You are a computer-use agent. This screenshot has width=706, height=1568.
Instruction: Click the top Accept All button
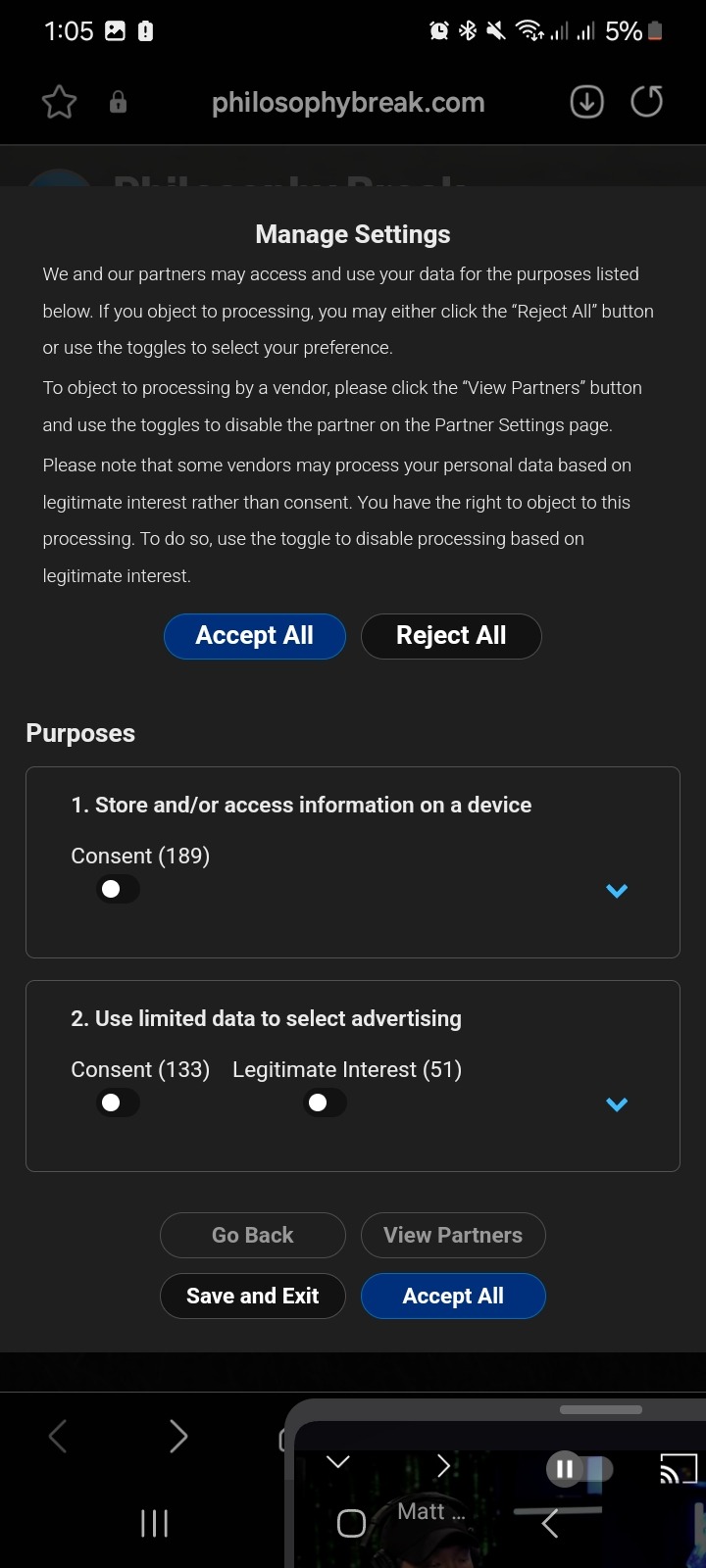pyautogui.click(x=255, y=636)
